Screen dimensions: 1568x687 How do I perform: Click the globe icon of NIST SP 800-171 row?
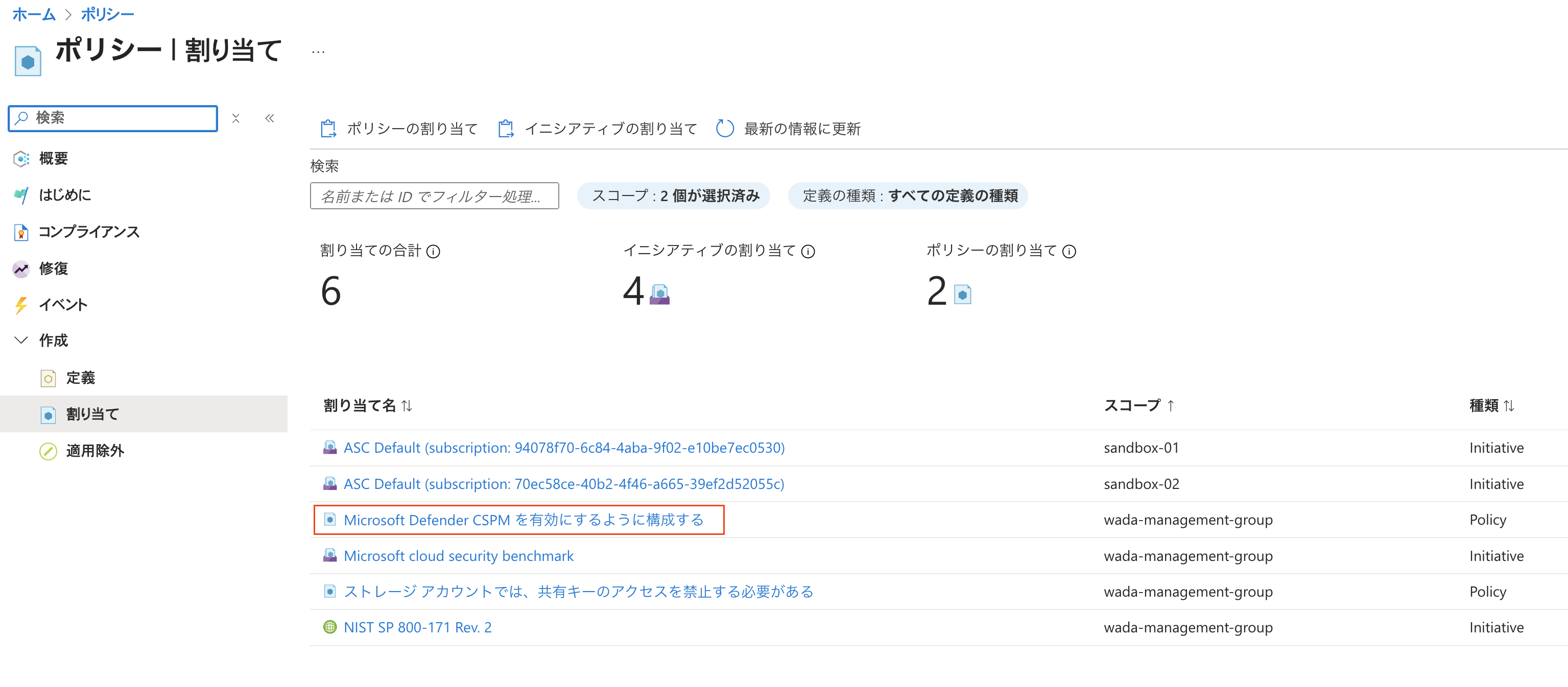[330, 627]
